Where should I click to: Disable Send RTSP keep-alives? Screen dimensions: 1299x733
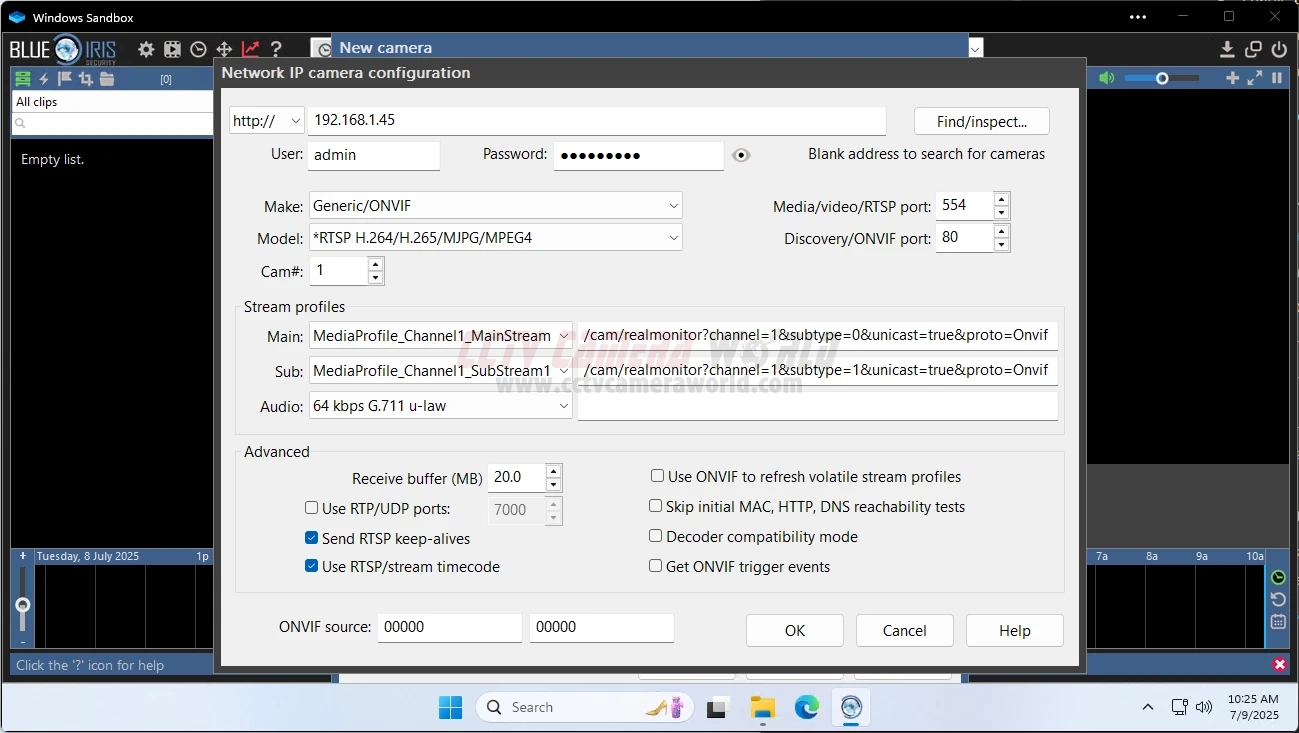click(311, 538)
